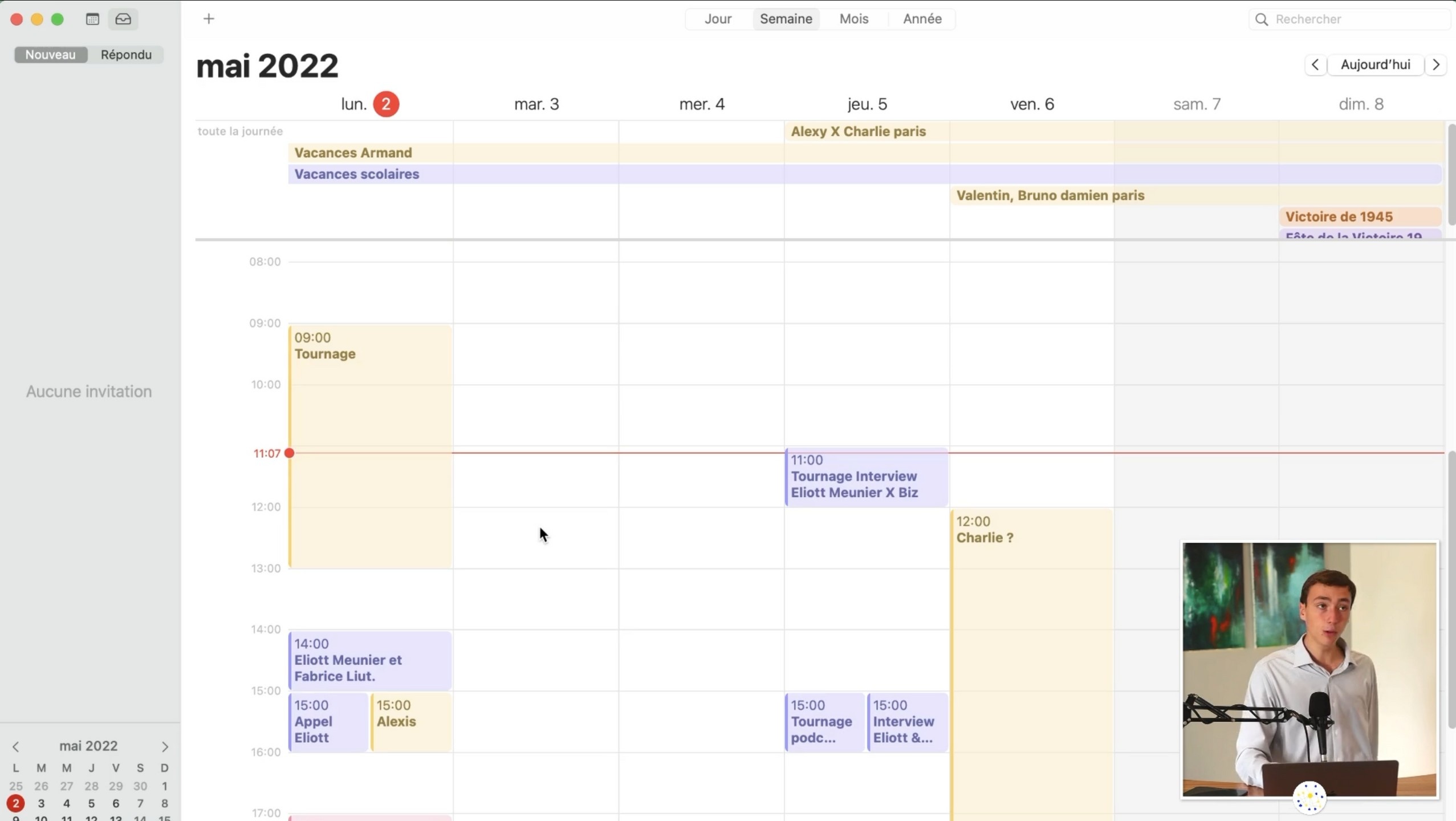Click the all-day events scrollbar
The height and width of the screenshot is (821, 1456).
[x=1451, y=174]
